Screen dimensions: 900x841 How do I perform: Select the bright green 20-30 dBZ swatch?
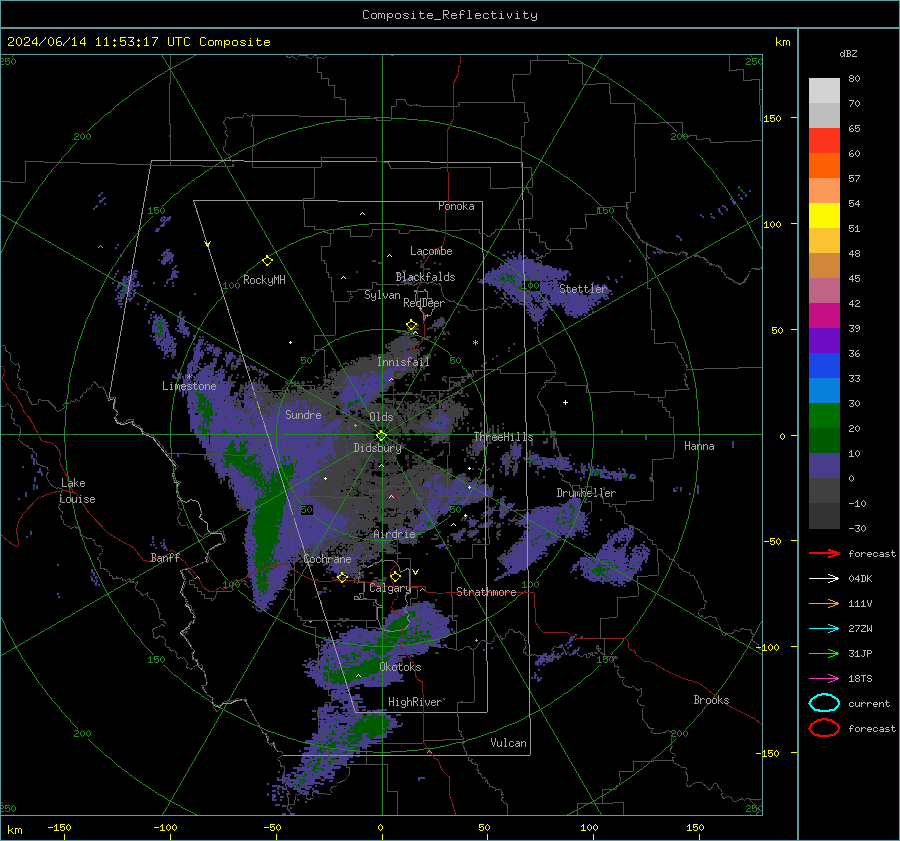click(x=824, y=416)
